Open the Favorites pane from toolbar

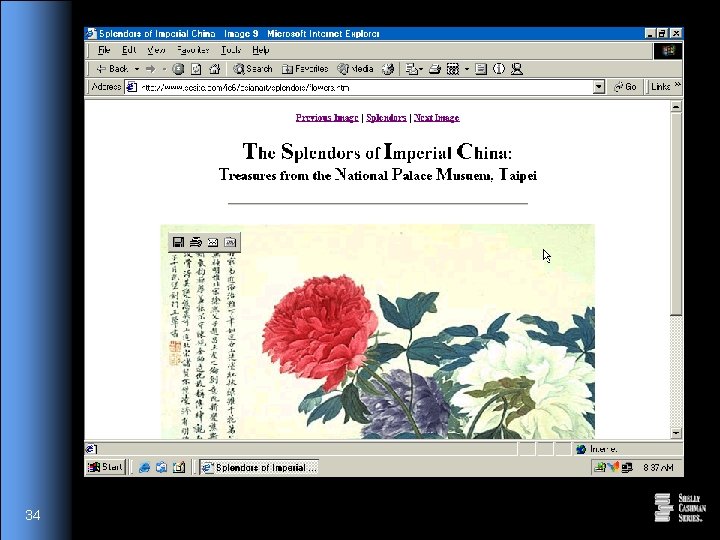click(x=305, y=69)
